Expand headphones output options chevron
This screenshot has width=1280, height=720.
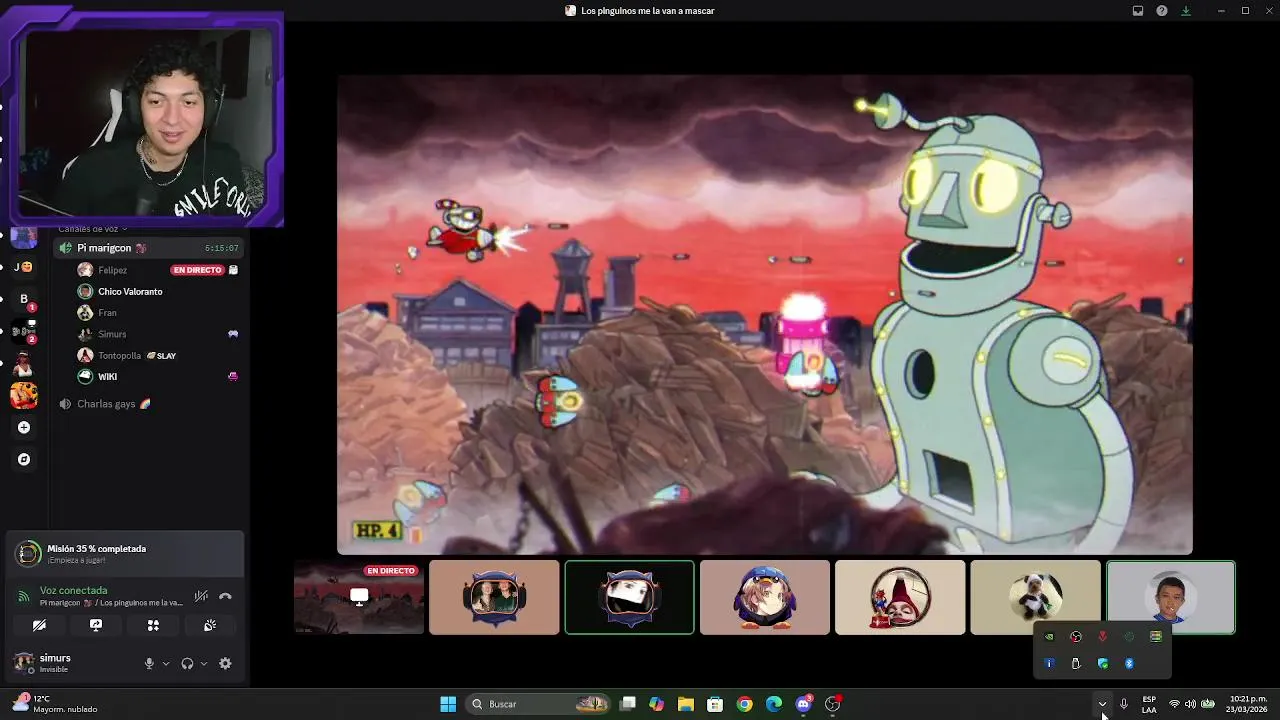tap(204, 663)
